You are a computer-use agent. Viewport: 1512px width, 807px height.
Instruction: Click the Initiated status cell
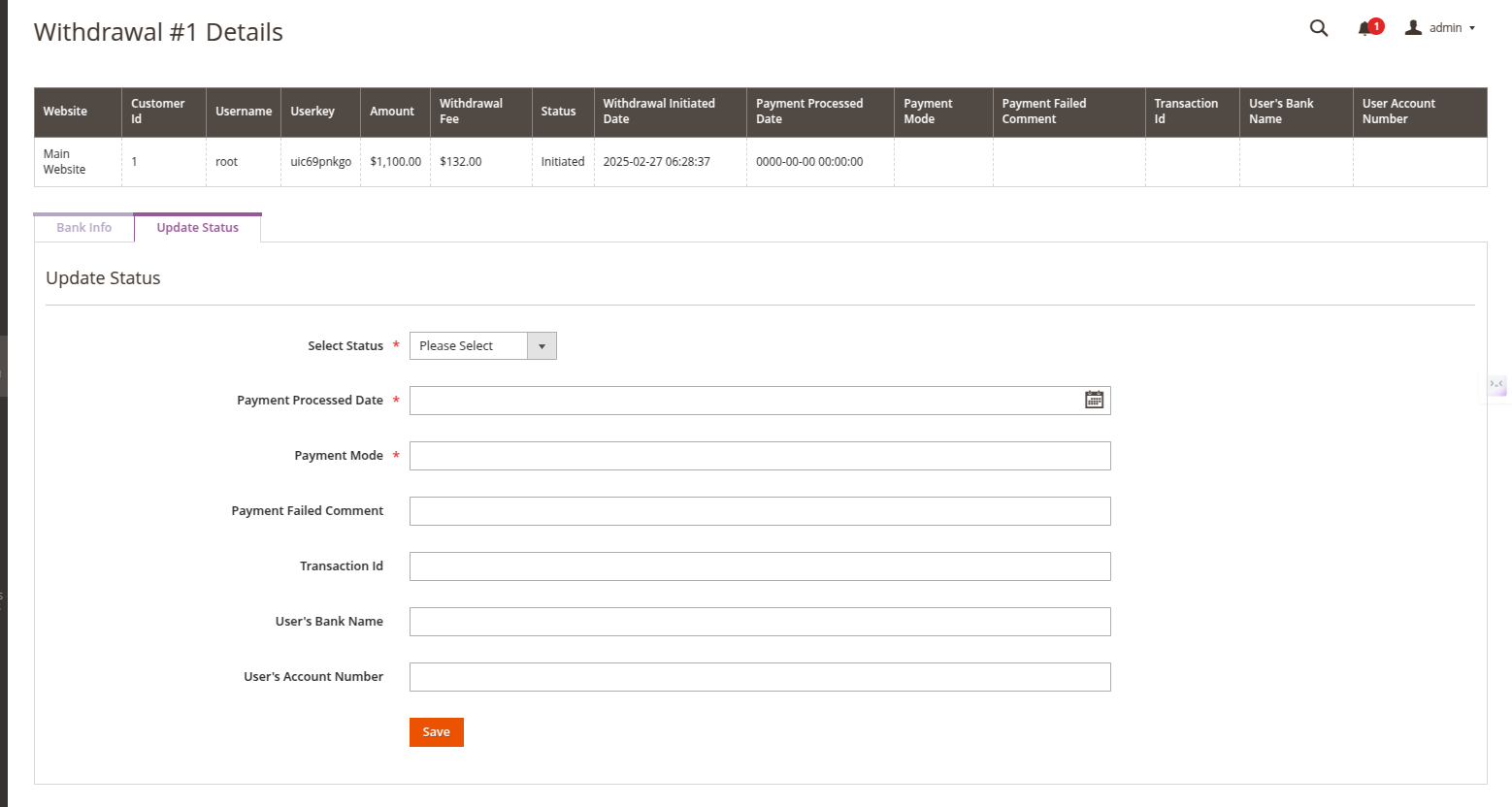pyautogui.click(x=562, y=162)
